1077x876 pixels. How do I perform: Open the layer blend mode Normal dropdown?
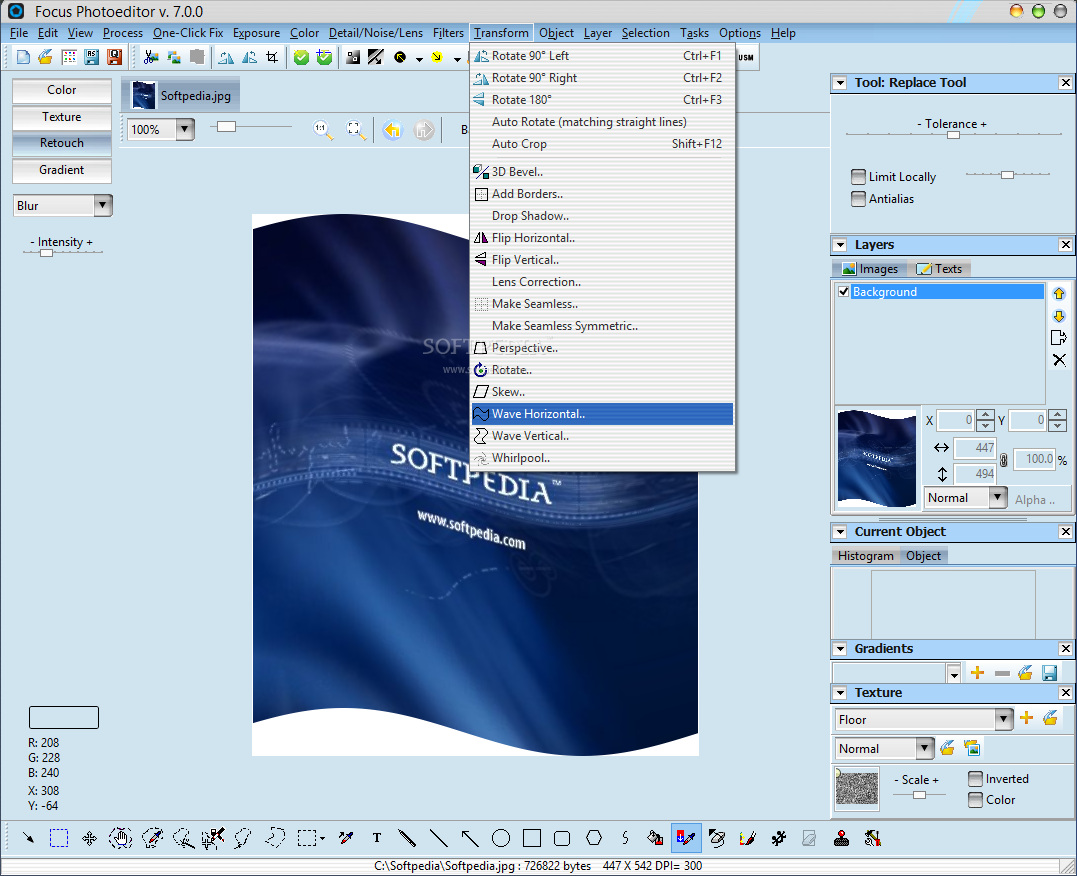(998, 497)
